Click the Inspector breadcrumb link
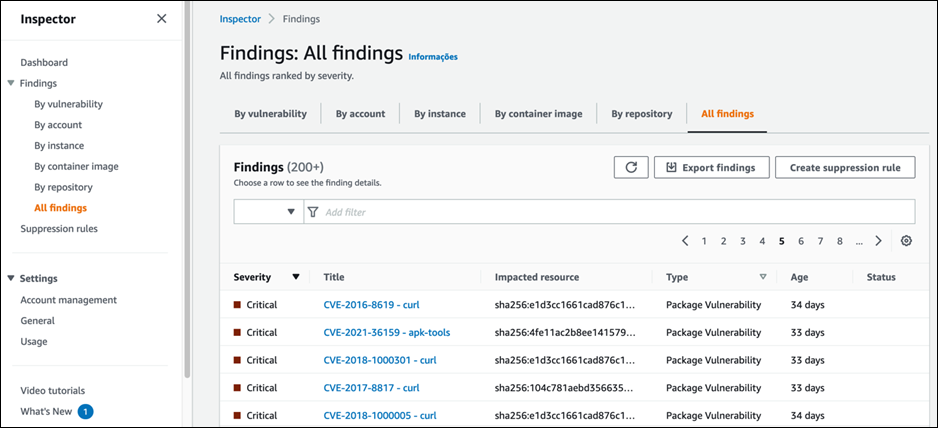Viewport: 938px width, 428px height. coord(240,19)
